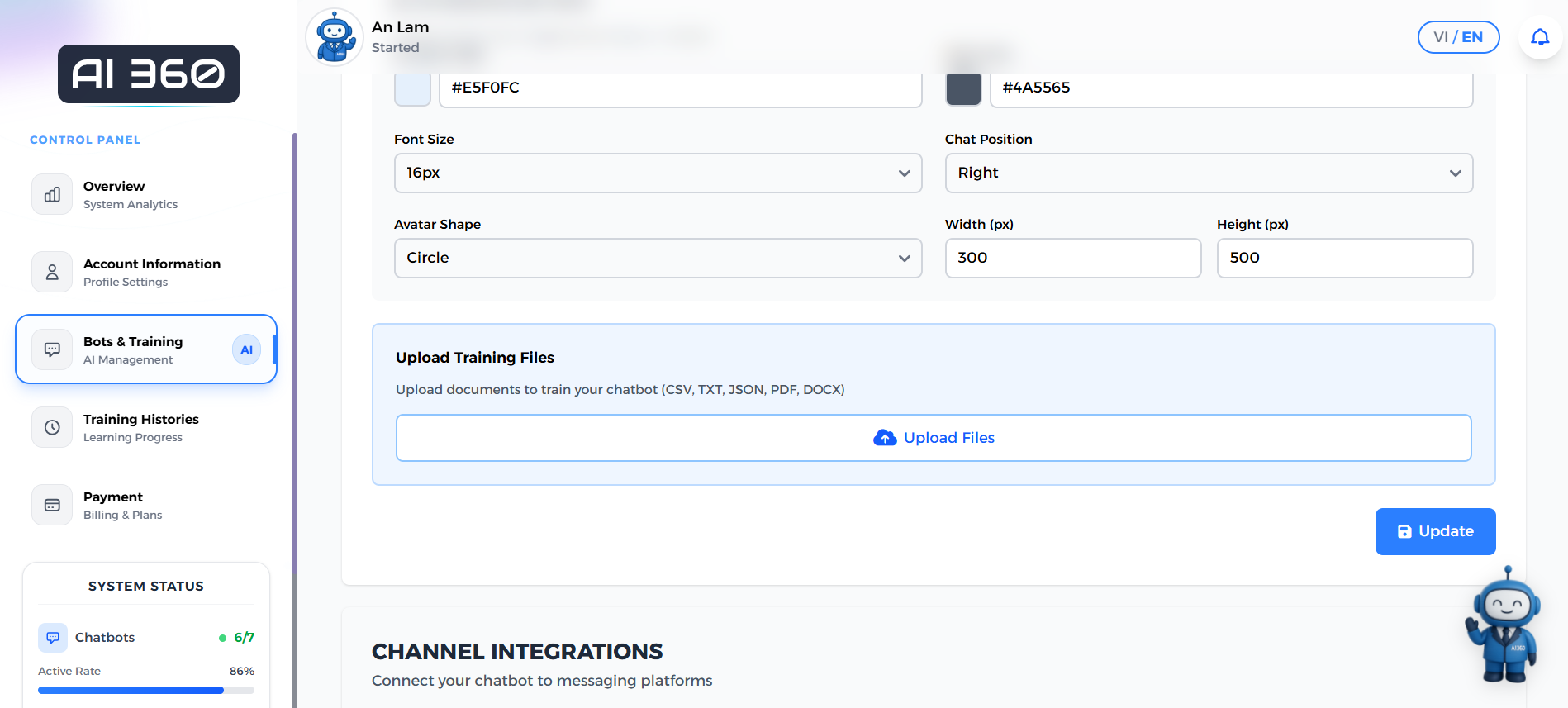
Task: Click the An Lam username text
Action: [401, 27]
